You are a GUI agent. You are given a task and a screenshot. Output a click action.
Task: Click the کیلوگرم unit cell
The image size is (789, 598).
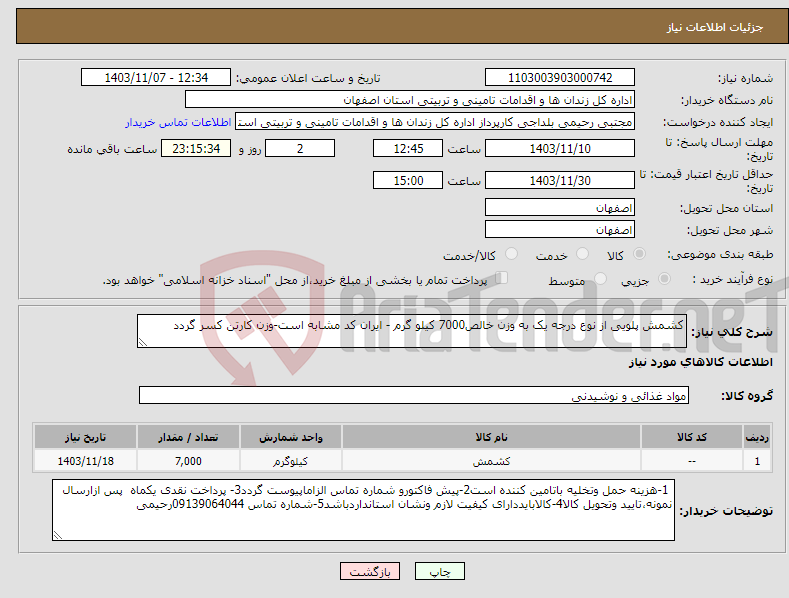290,461
